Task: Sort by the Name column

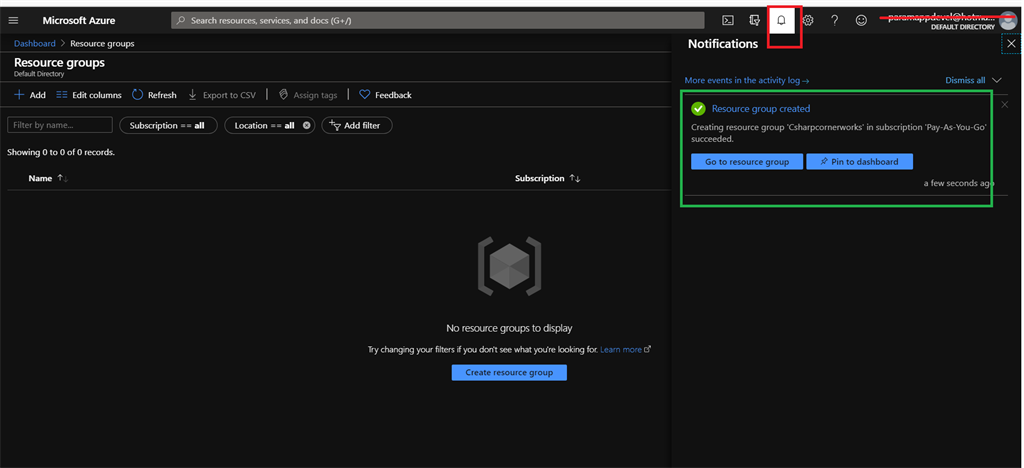Action: 48,178
